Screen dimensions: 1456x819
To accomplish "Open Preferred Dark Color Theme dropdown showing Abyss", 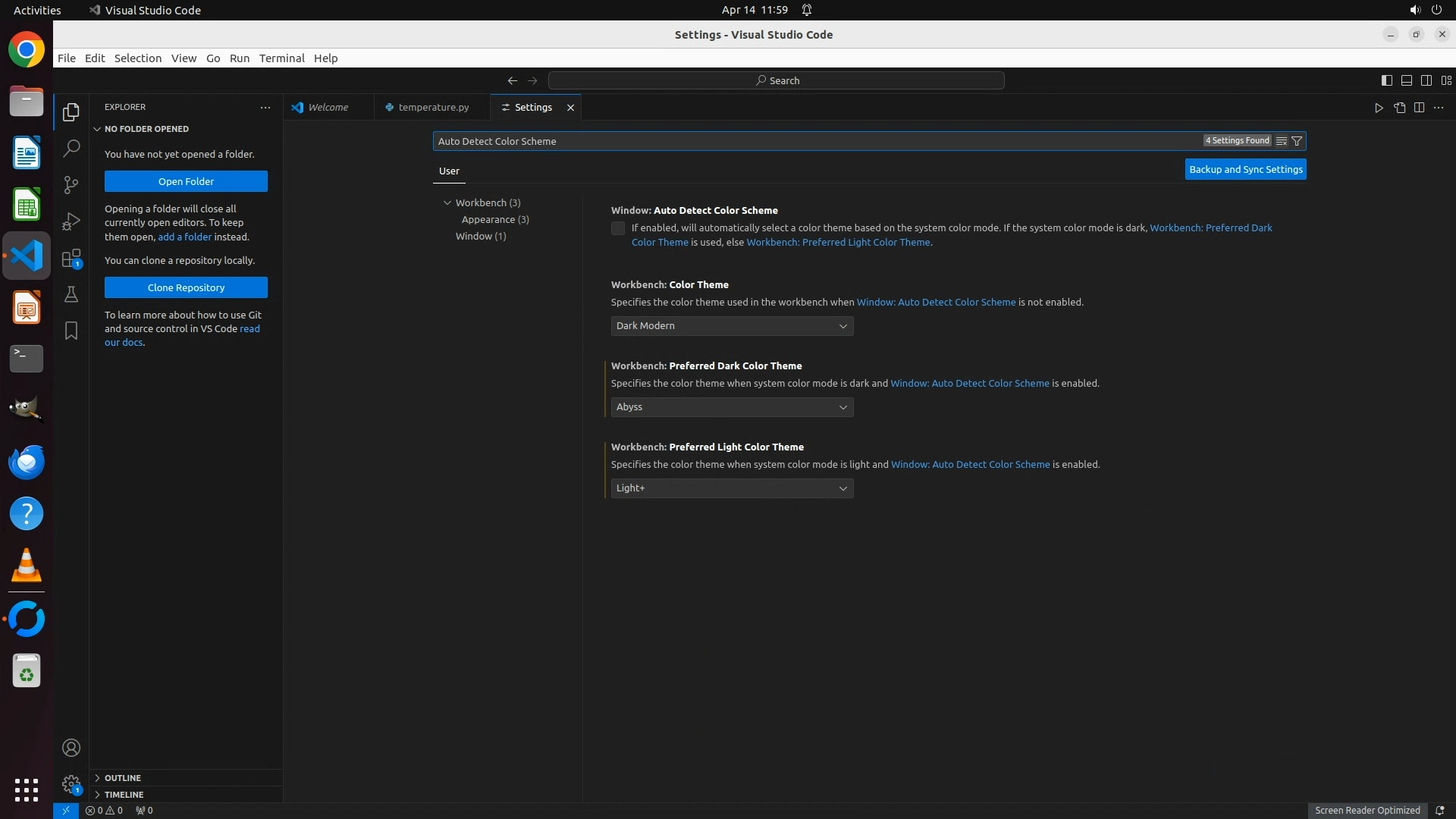I will pos(732,407).
